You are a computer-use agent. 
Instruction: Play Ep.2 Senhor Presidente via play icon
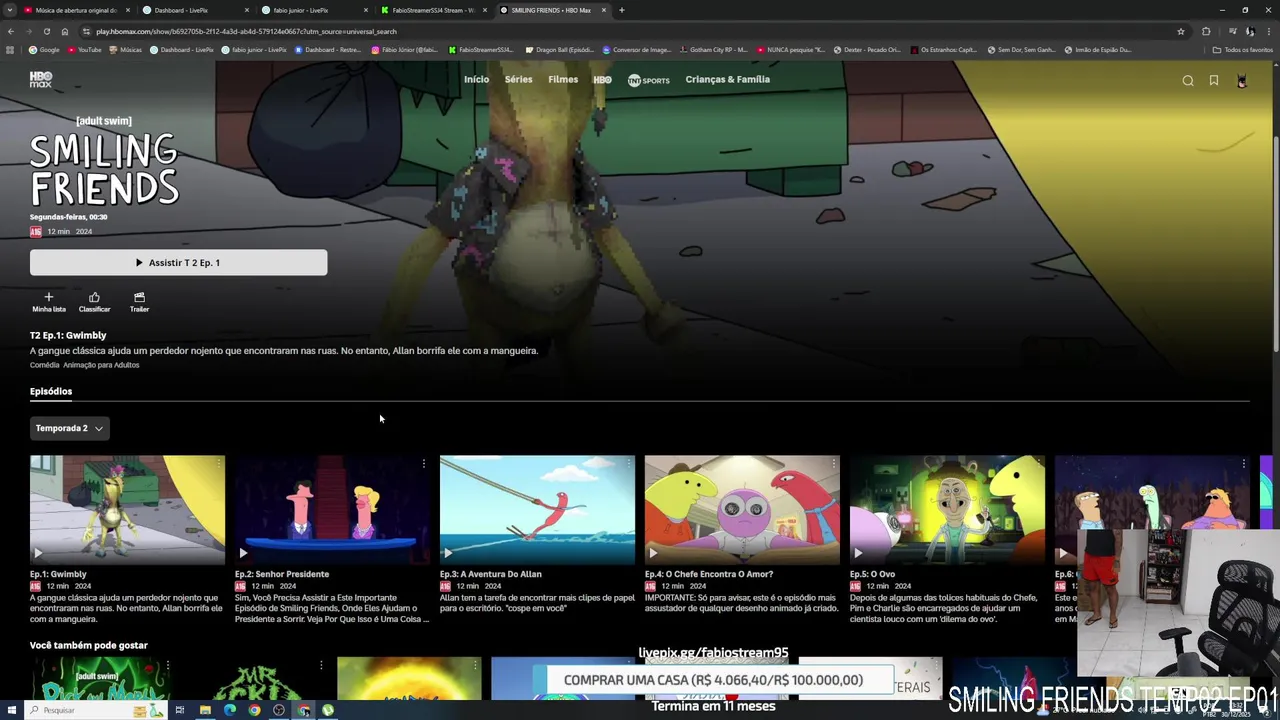pyautogui.click(x=243, y=553)
